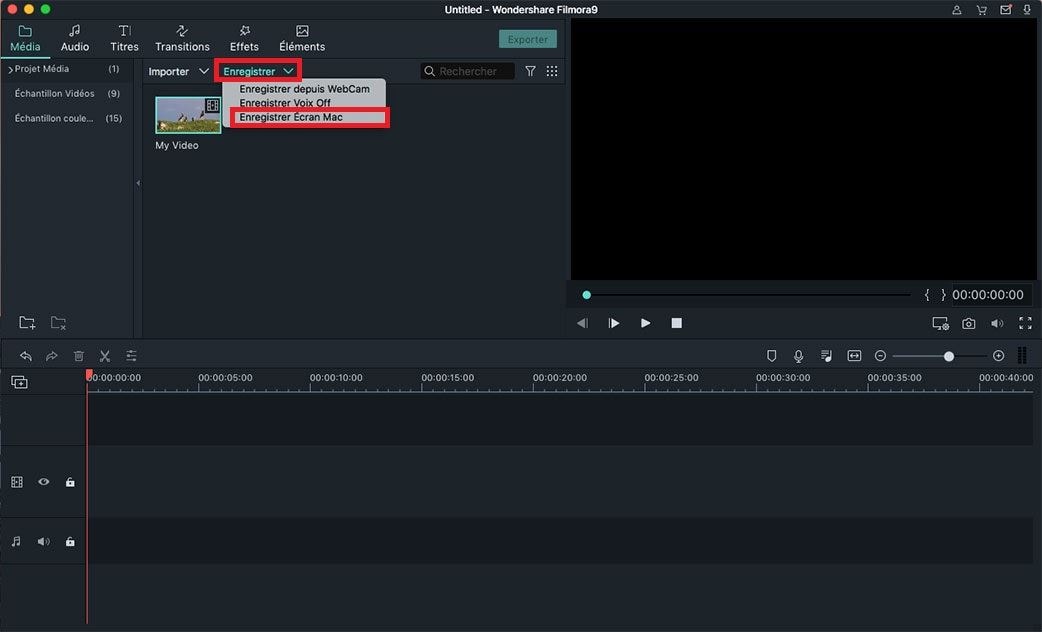
Task: Zoom in the timeline with plus
Action: (998, 356)
